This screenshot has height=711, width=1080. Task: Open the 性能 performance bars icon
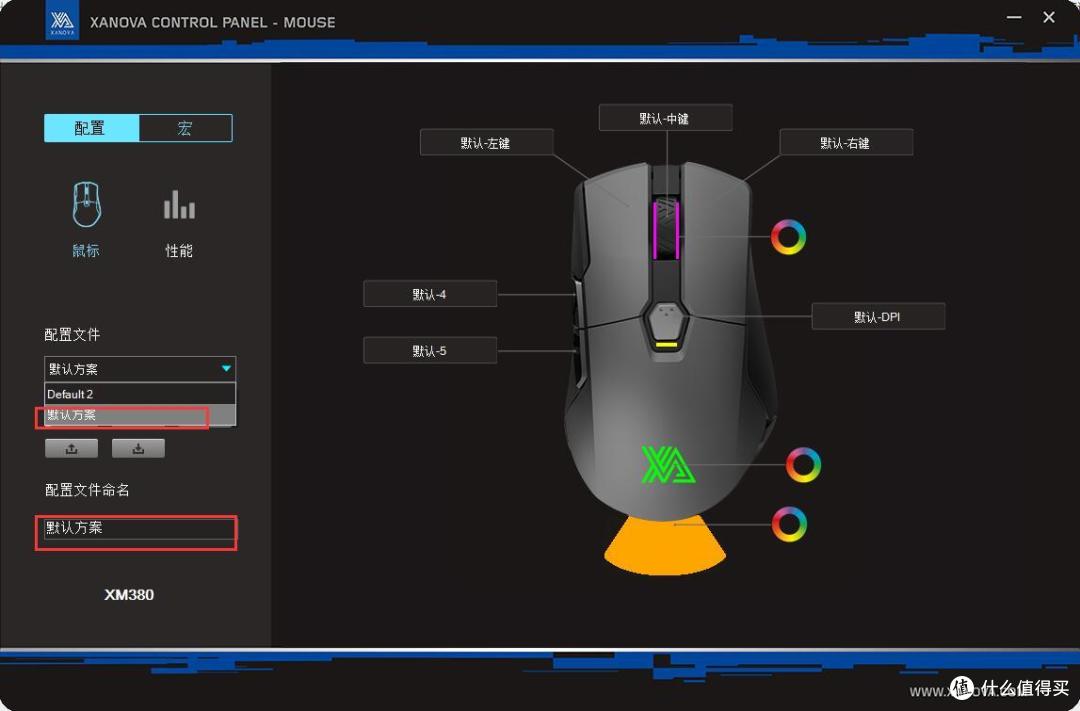pyautogui.click(x=179, y=205)
